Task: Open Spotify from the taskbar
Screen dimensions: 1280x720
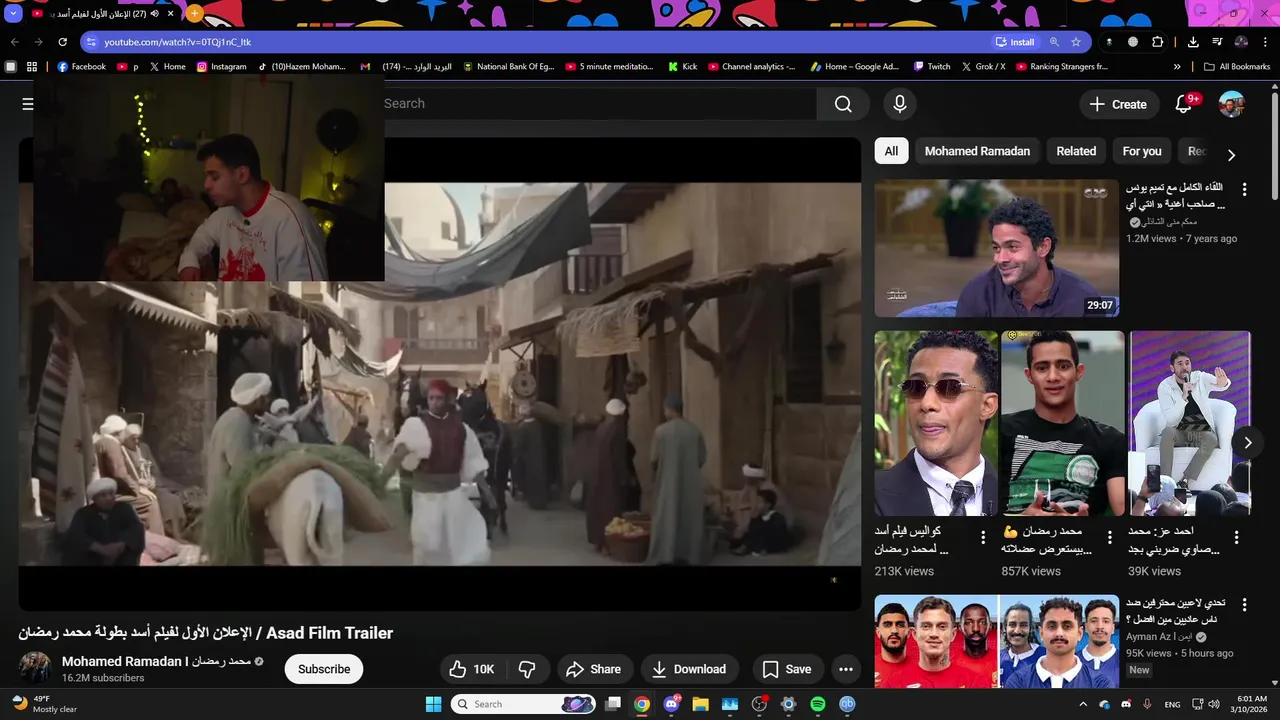Action: click(x=817, y=704)
